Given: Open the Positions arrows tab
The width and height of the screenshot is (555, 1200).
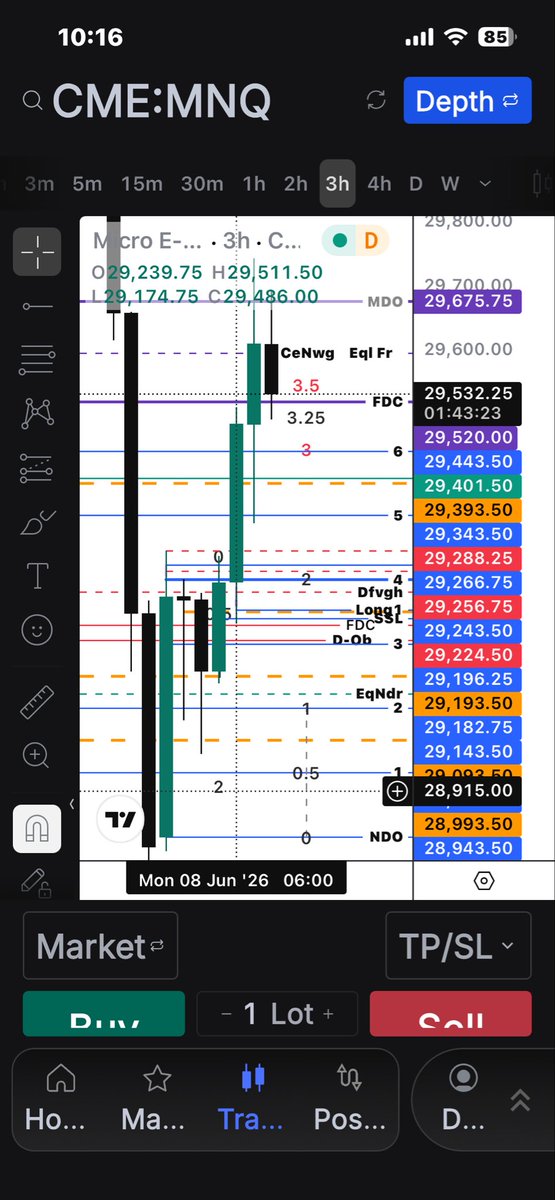Looking at the screenshot, I should pyautogui.click(x=349, y=1097).
